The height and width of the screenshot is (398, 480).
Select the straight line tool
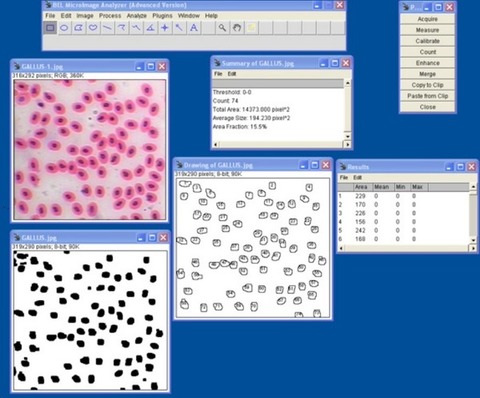(x=107, y=28)
